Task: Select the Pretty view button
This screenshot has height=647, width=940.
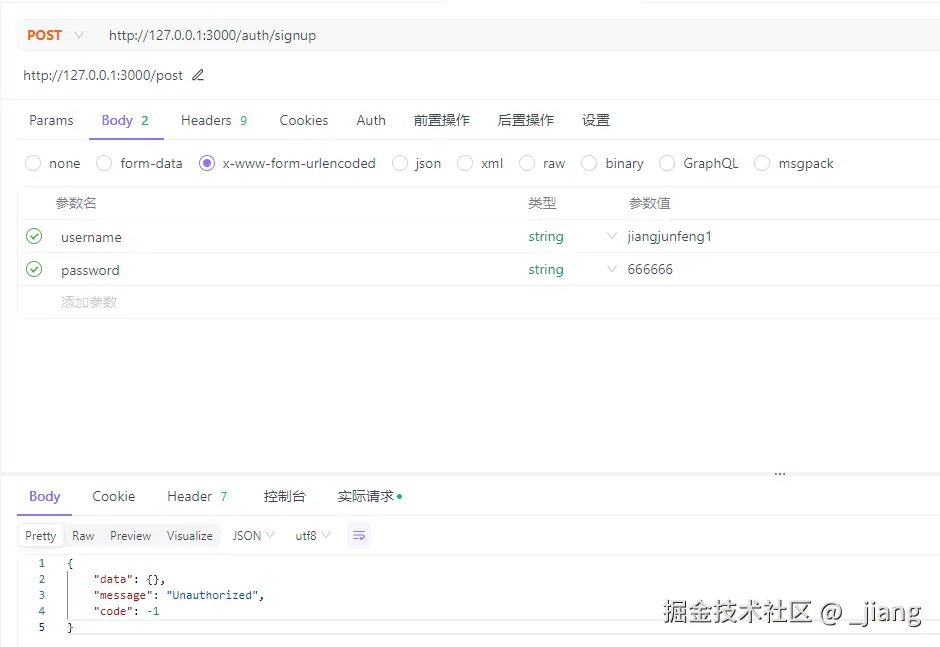Action: pos(41,535)
